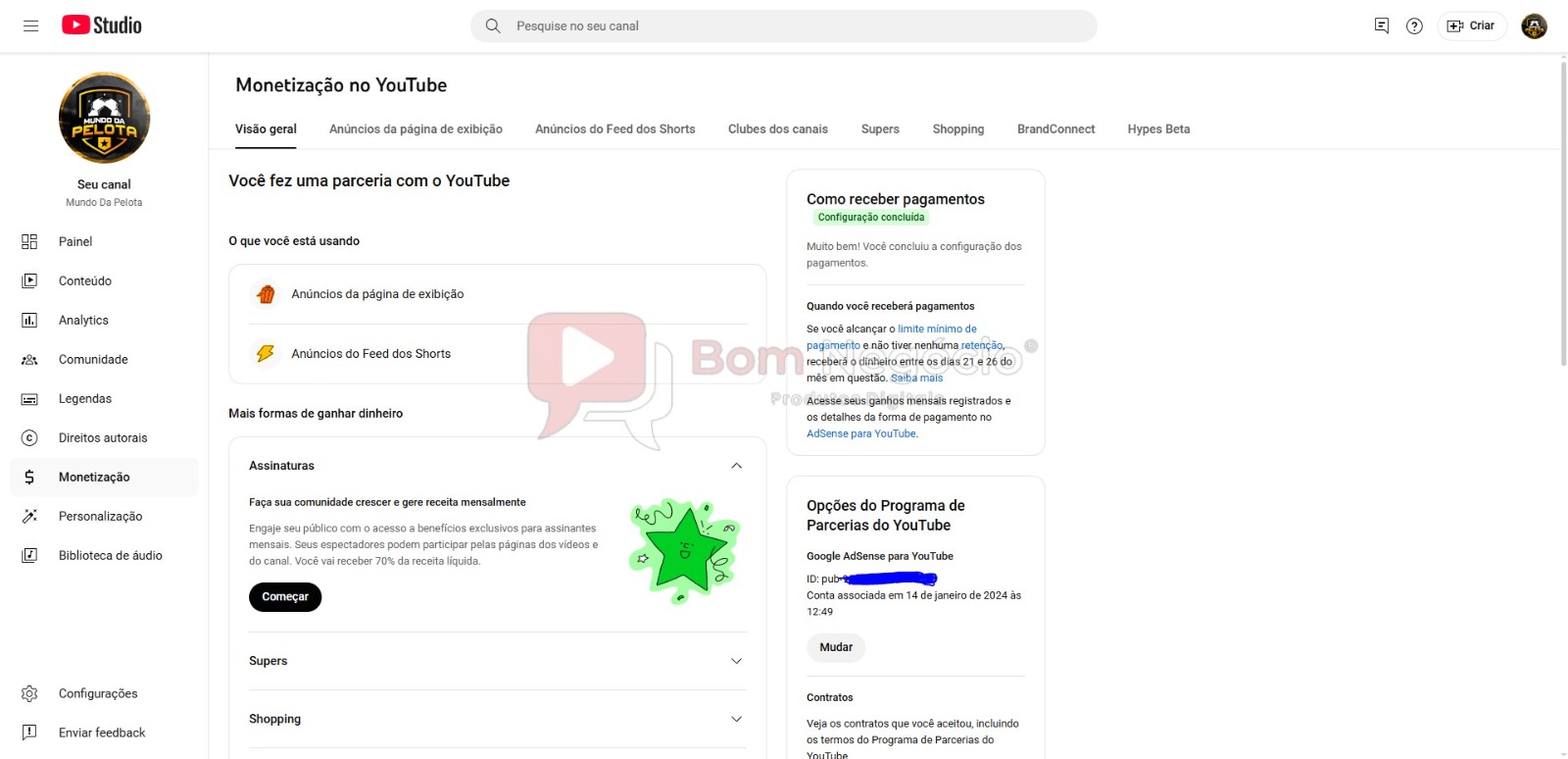Click the Direitos autorais copyright icon
Viewport: 1568px width, 759px height.
pos(29,437)
